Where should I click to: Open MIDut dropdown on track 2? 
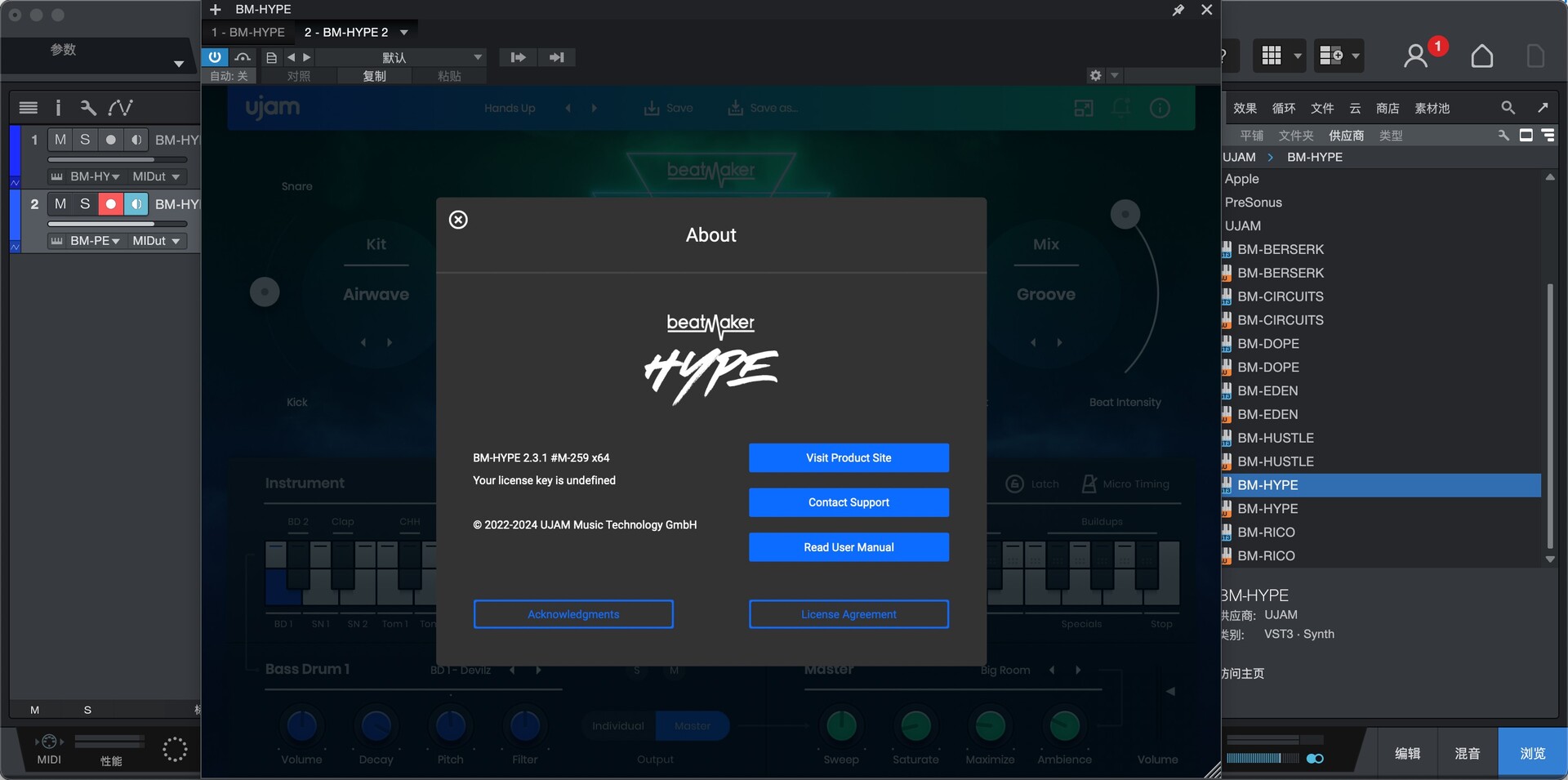pyautogui.click(x=156, y=241)
